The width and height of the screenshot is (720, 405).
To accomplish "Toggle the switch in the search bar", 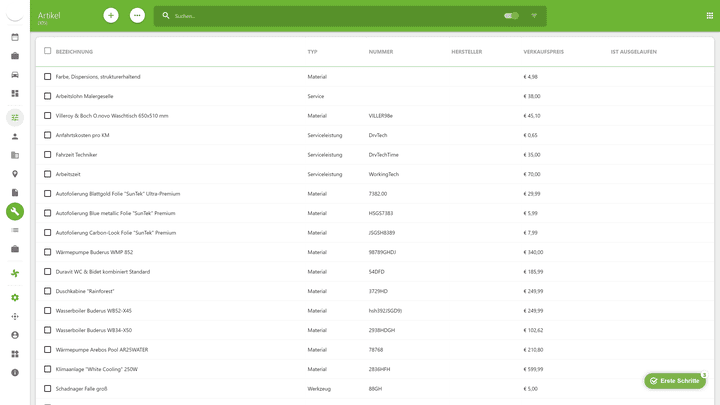I will [511, 16].
